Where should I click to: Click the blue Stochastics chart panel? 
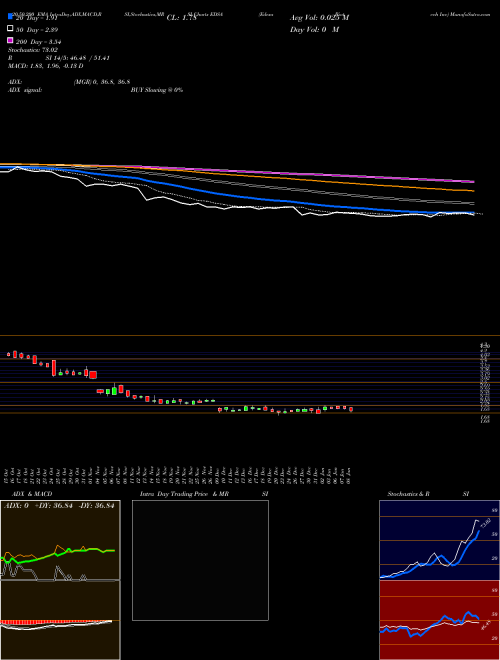pos(439,540)
